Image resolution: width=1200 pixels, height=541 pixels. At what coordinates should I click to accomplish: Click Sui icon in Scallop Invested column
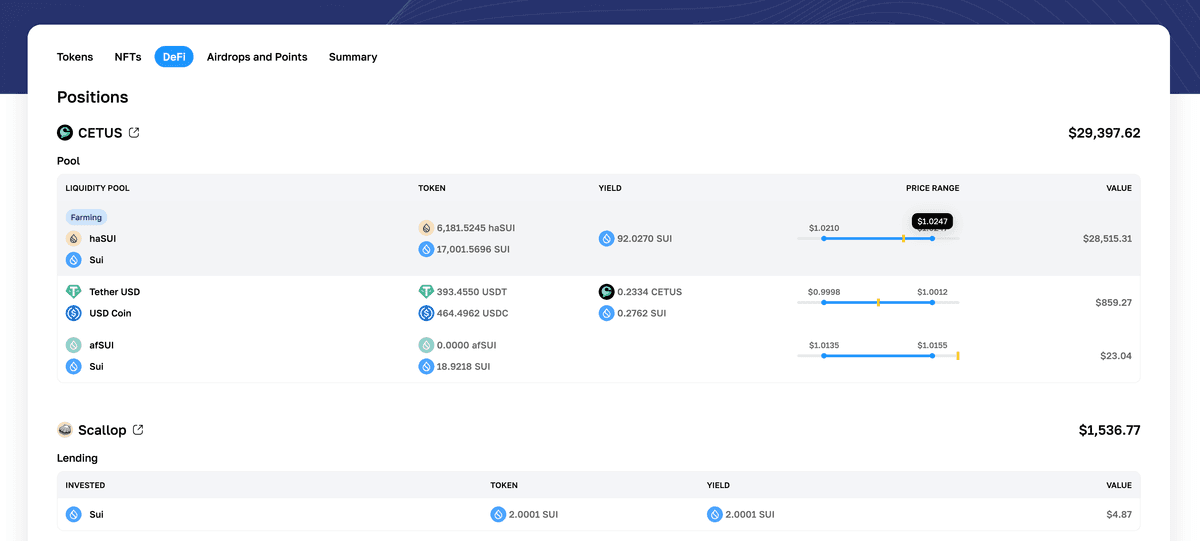(73, 514)
